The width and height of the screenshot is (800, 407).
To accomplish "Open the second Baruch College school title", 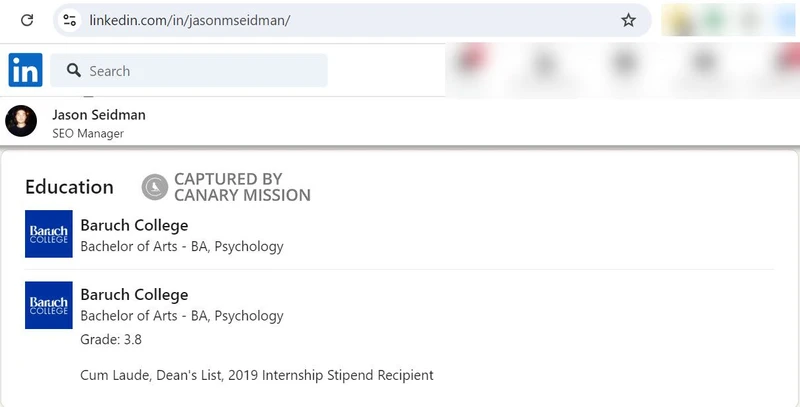I will (134, 295).
